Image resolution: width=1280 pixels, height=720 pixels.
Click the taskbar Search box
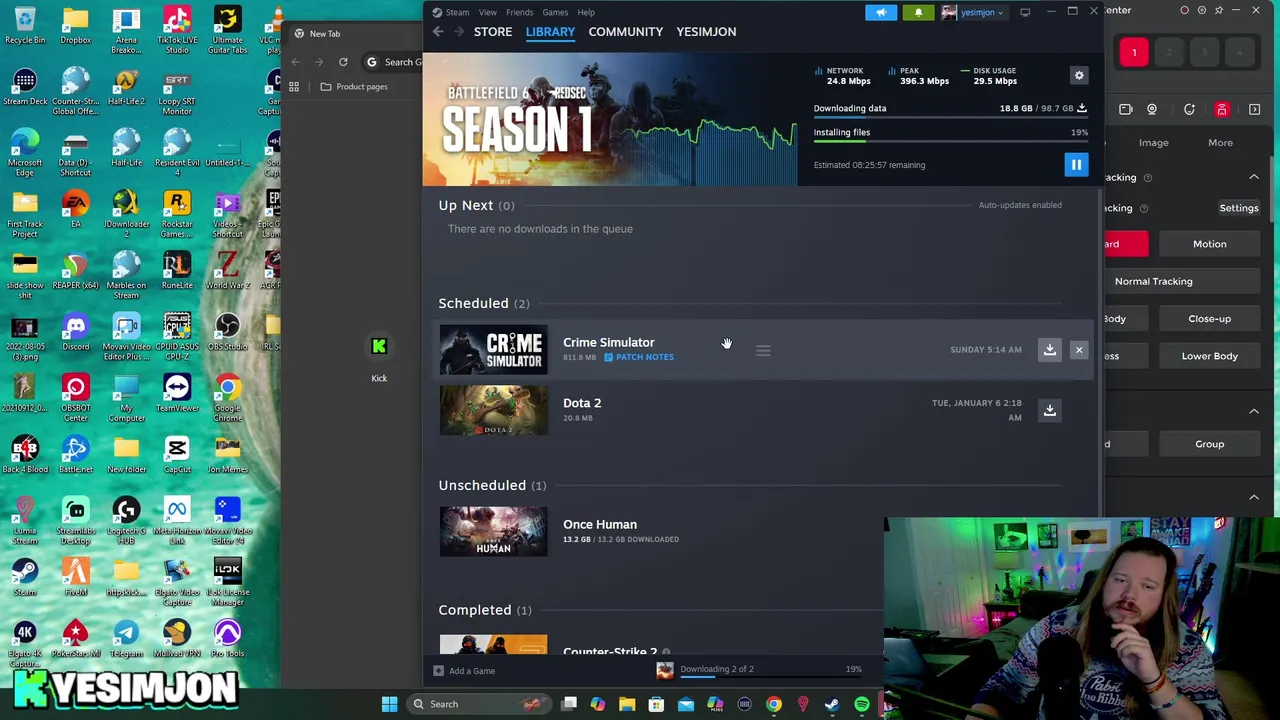click(478, 704)
